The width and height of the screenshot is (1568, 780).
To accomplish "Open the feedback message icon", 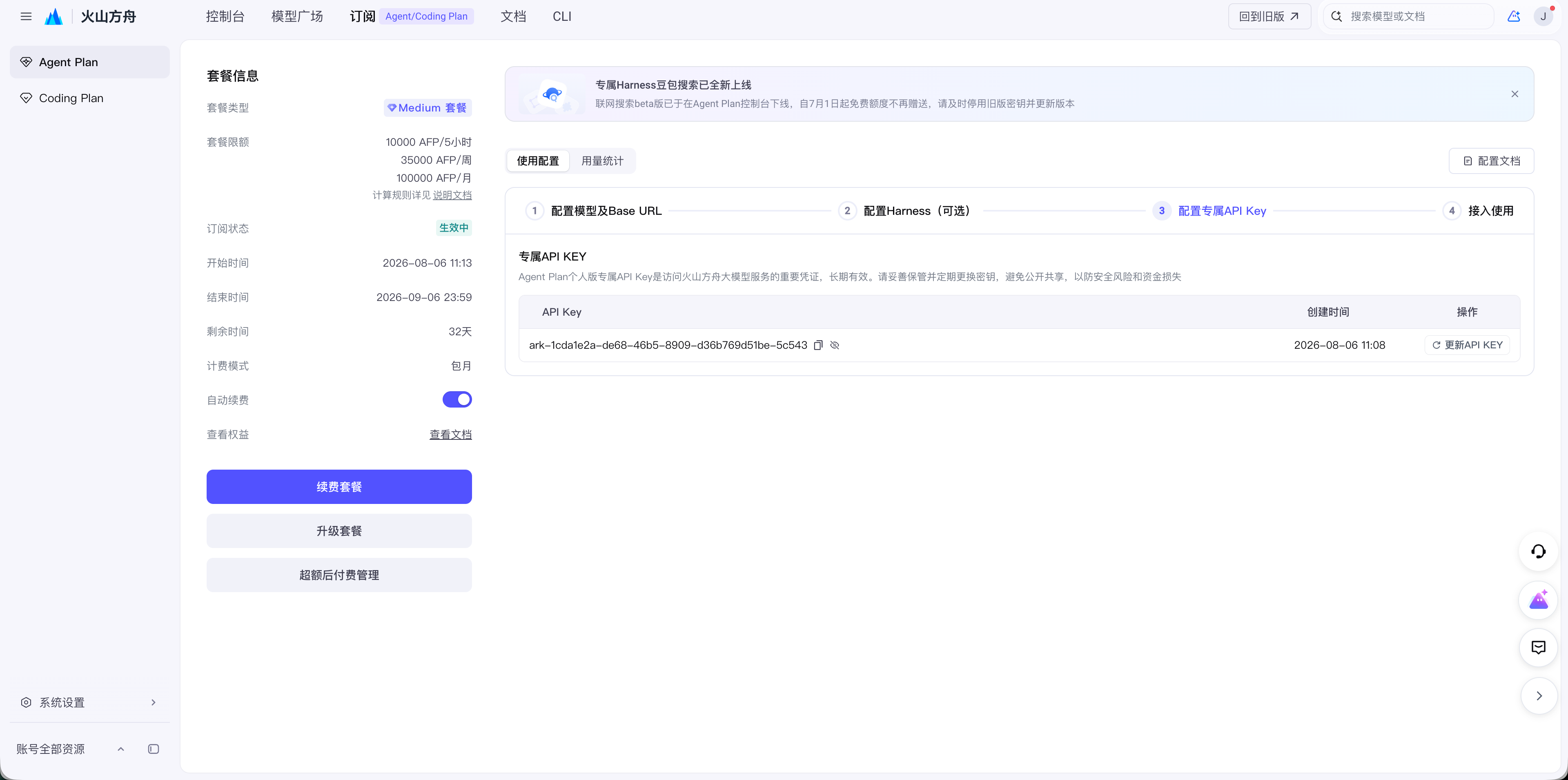I will (x=1538, y=647).
